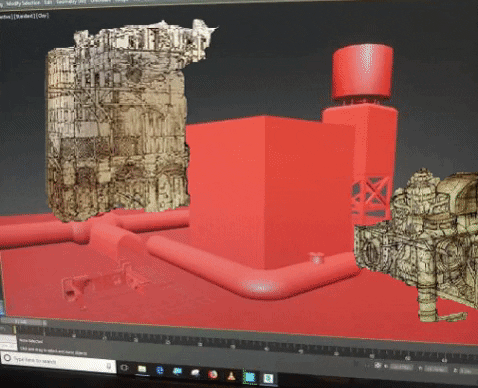The width and height of the screenshot is (478, 388).
Task: Launch the red circular app on taskbar
Action: coord(213,374)
